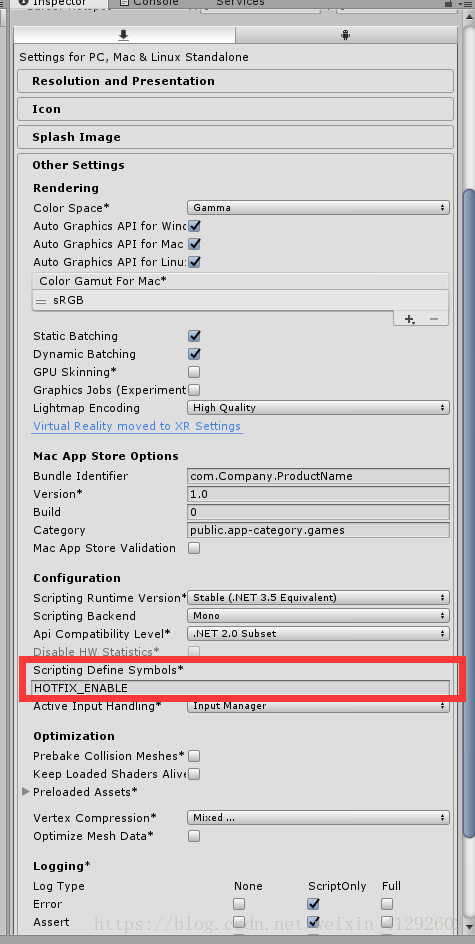Enable Graphics Jobs (Experimental) checkbox

pyautogui.click(x=194, y=390)
